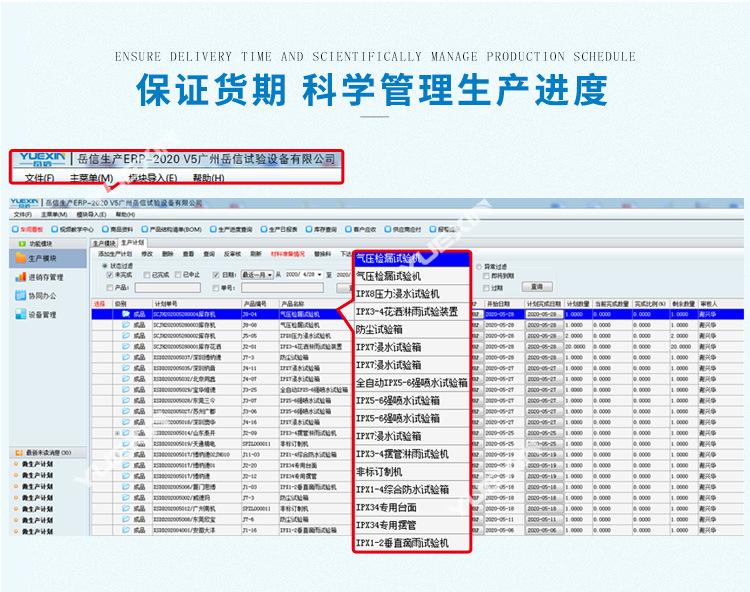Open the 帮助(H) menu in the ERP window
The image size is (750, 592).
coord(125,215)
